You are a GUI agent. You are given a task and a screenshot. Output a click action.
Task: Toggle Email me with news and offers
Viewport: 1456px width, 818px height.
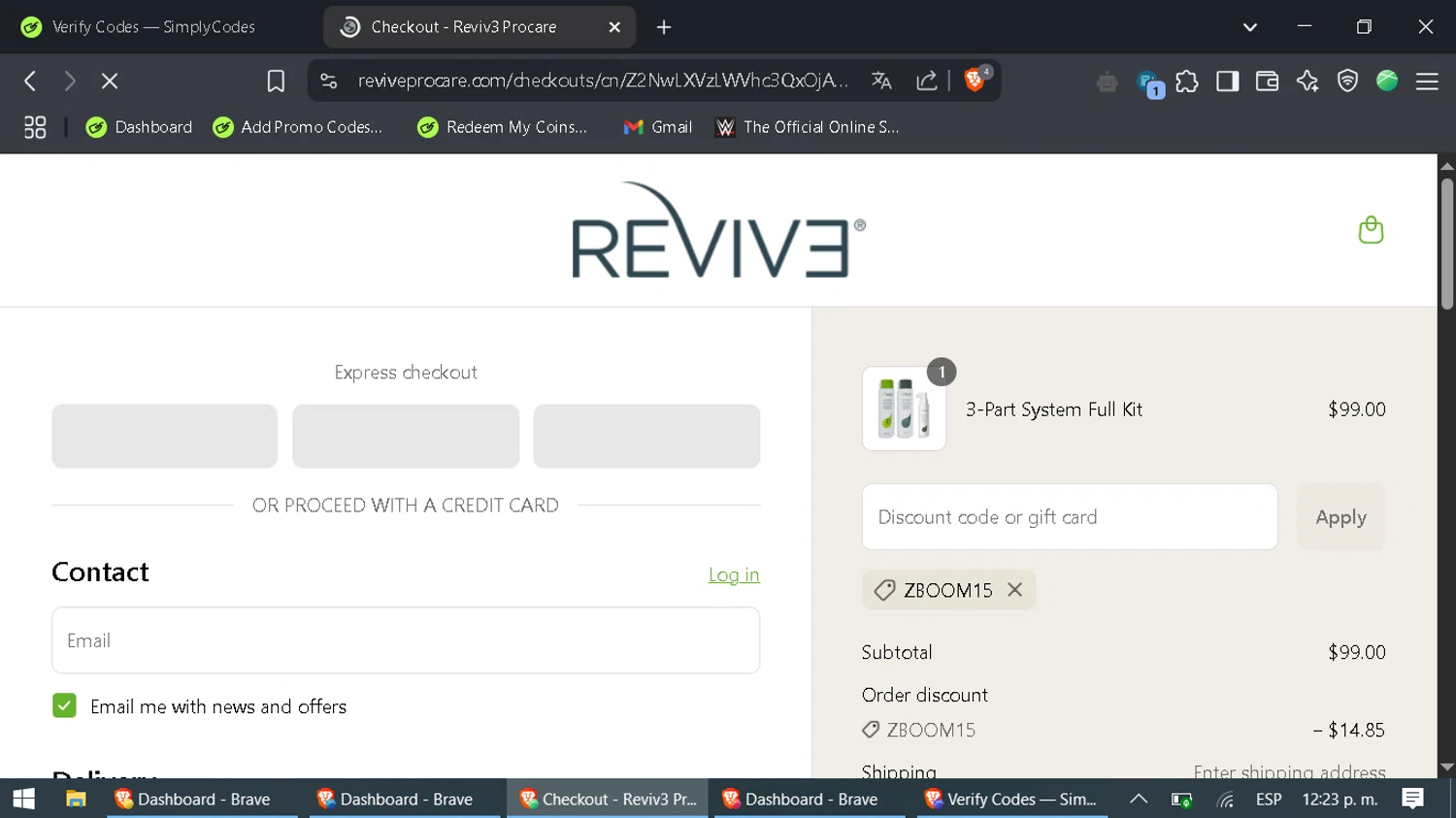pyautogui.click(x=64, y=705)
